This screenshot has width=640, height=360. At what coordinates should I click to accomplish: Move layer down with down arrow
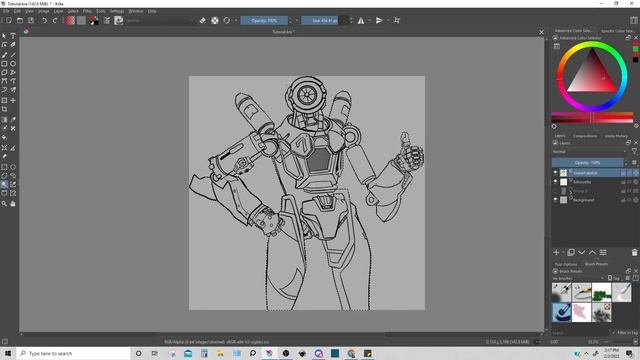coord(582,253)
